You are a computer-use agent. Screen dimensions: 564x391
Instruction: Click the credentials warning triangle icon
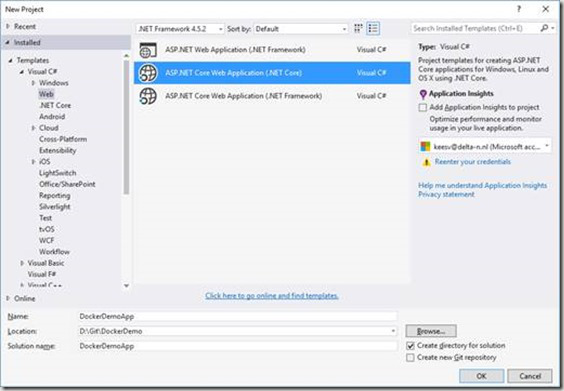(426, 162)
